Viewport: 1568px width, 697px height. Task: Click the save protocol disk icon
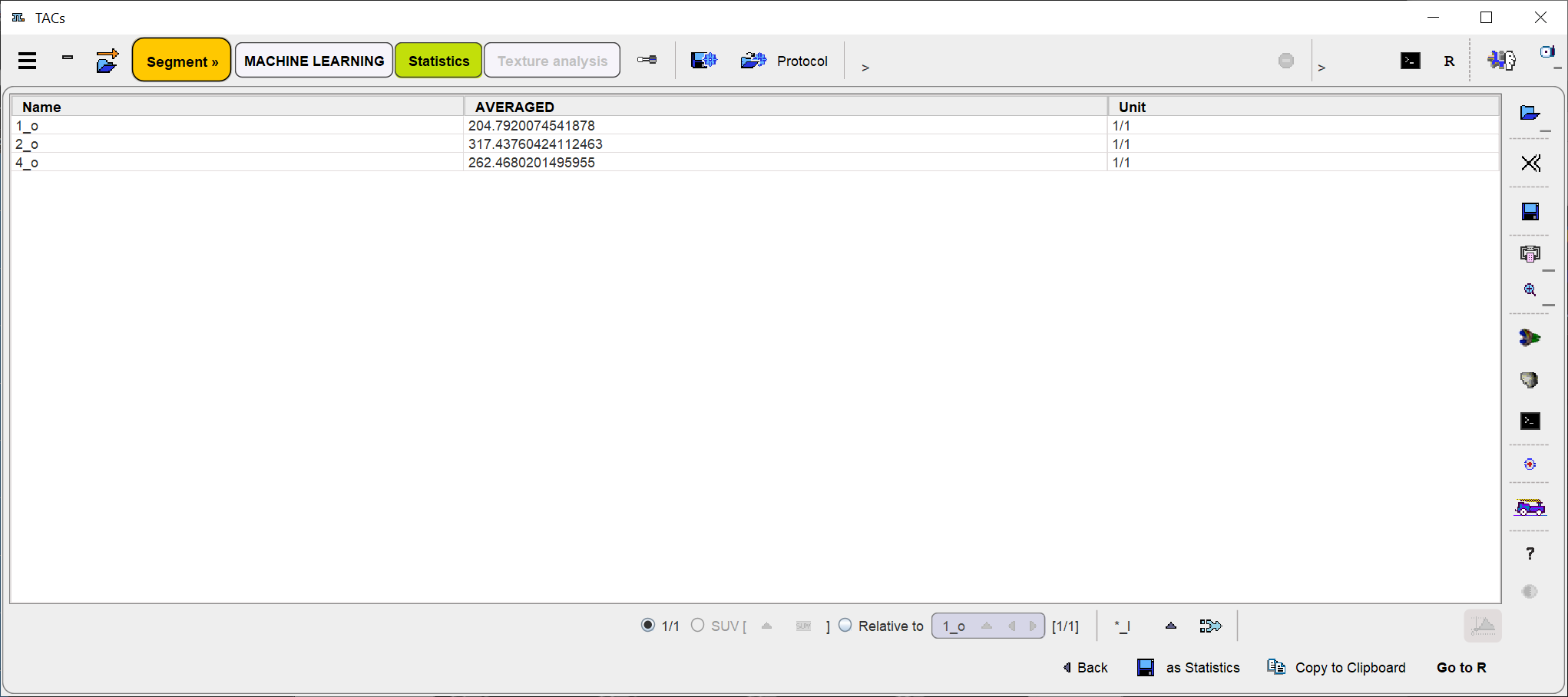[703, 61]
